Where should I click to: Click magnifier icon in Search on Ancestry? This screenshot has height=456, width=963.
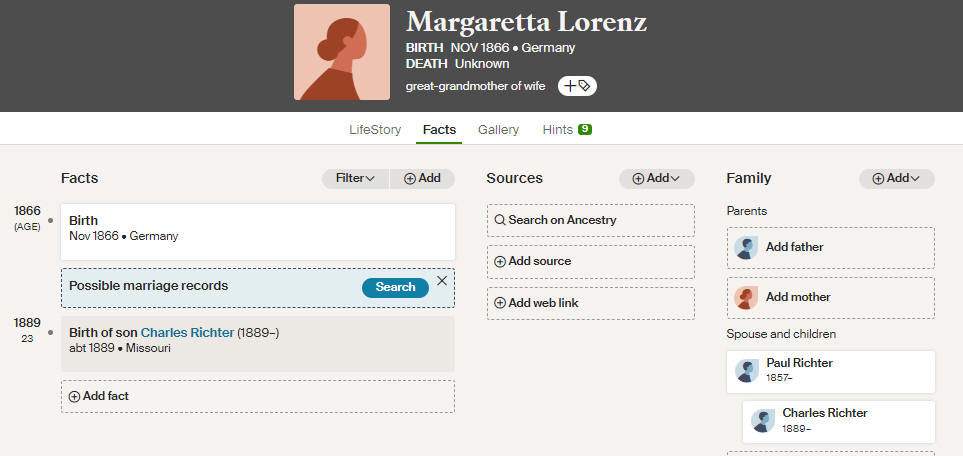tap(500, 220)
